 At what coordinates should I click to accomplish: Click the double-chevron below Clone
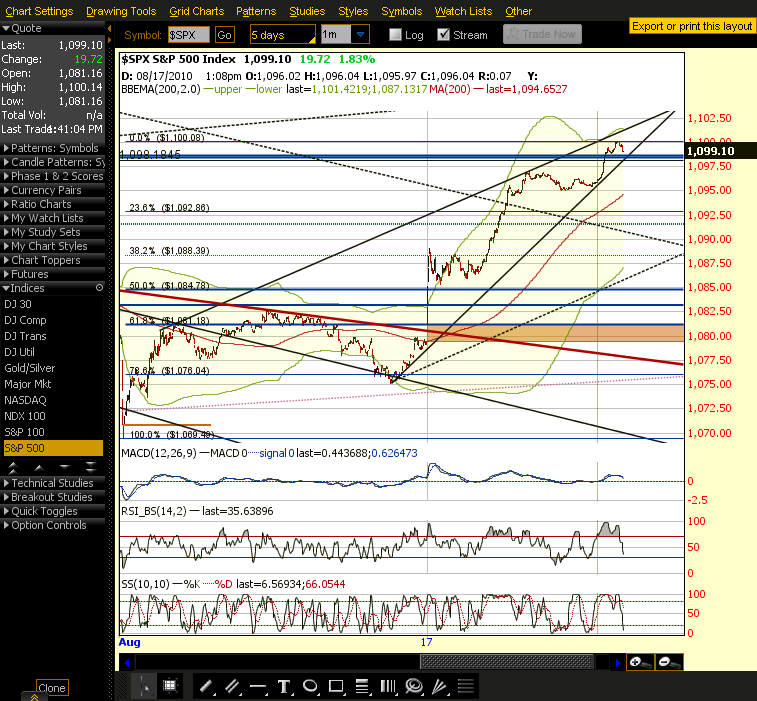pyautogui.click(x=35, y=697)
